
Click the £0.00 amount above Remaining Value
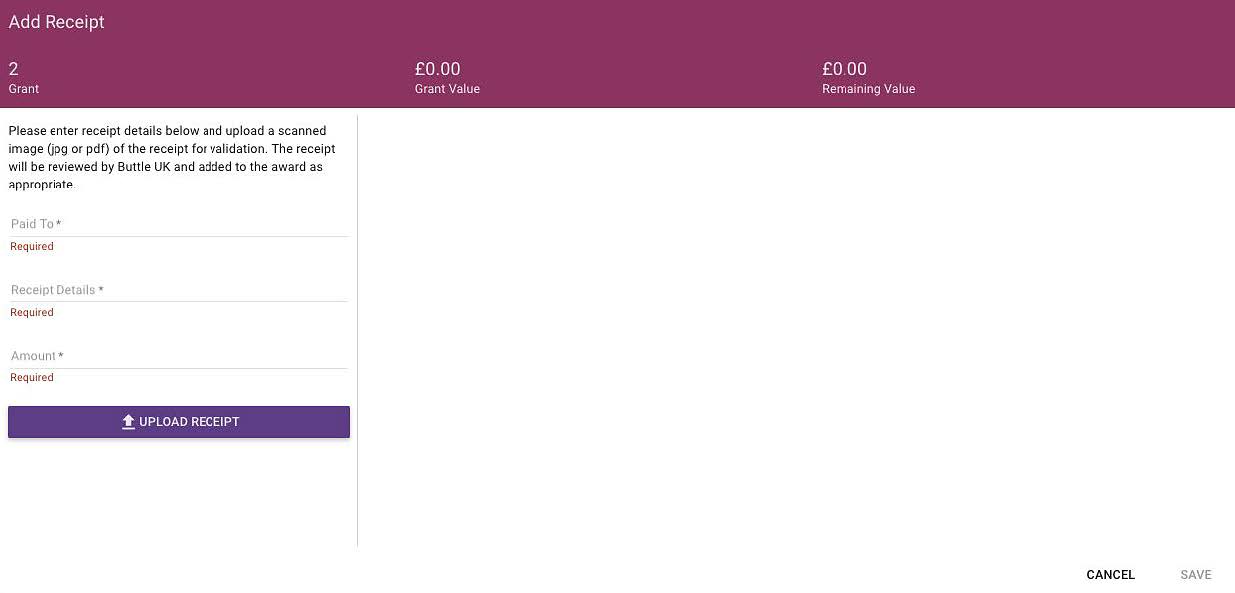(844, 69)
